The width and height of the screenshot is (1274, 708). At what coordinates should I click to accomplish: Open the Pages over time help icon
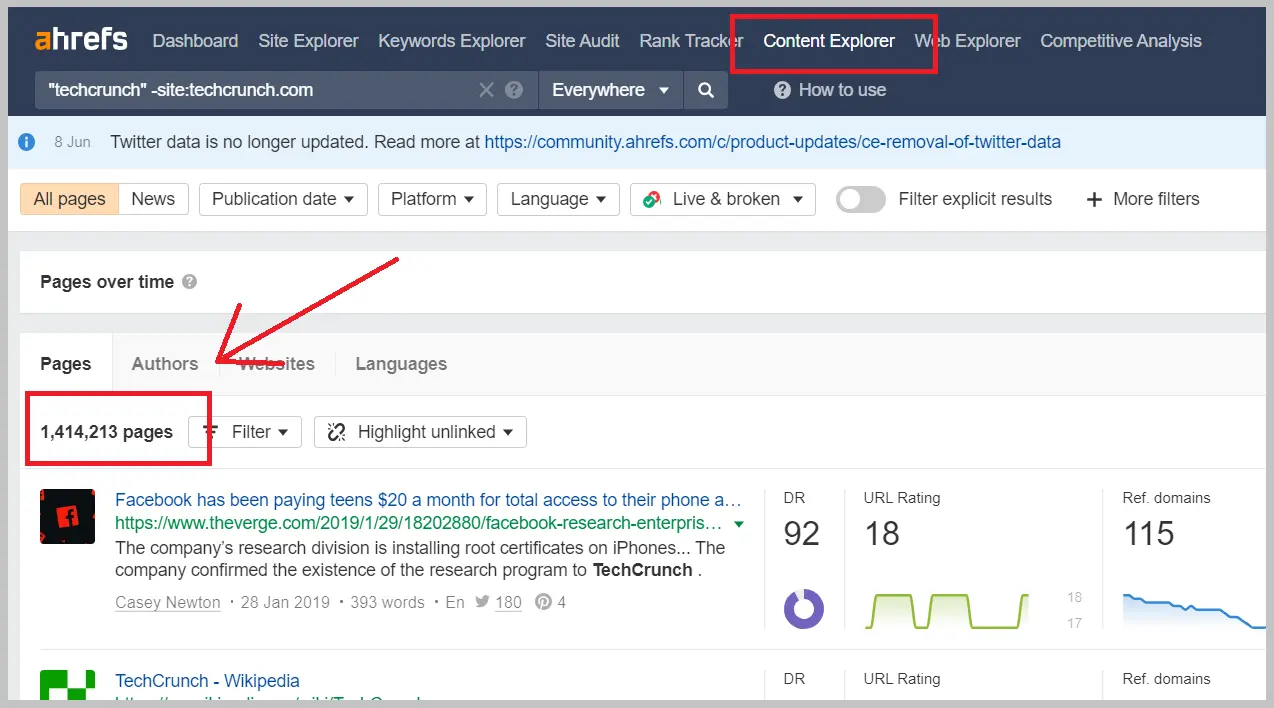pyautogui.click(x=189, y=282)
